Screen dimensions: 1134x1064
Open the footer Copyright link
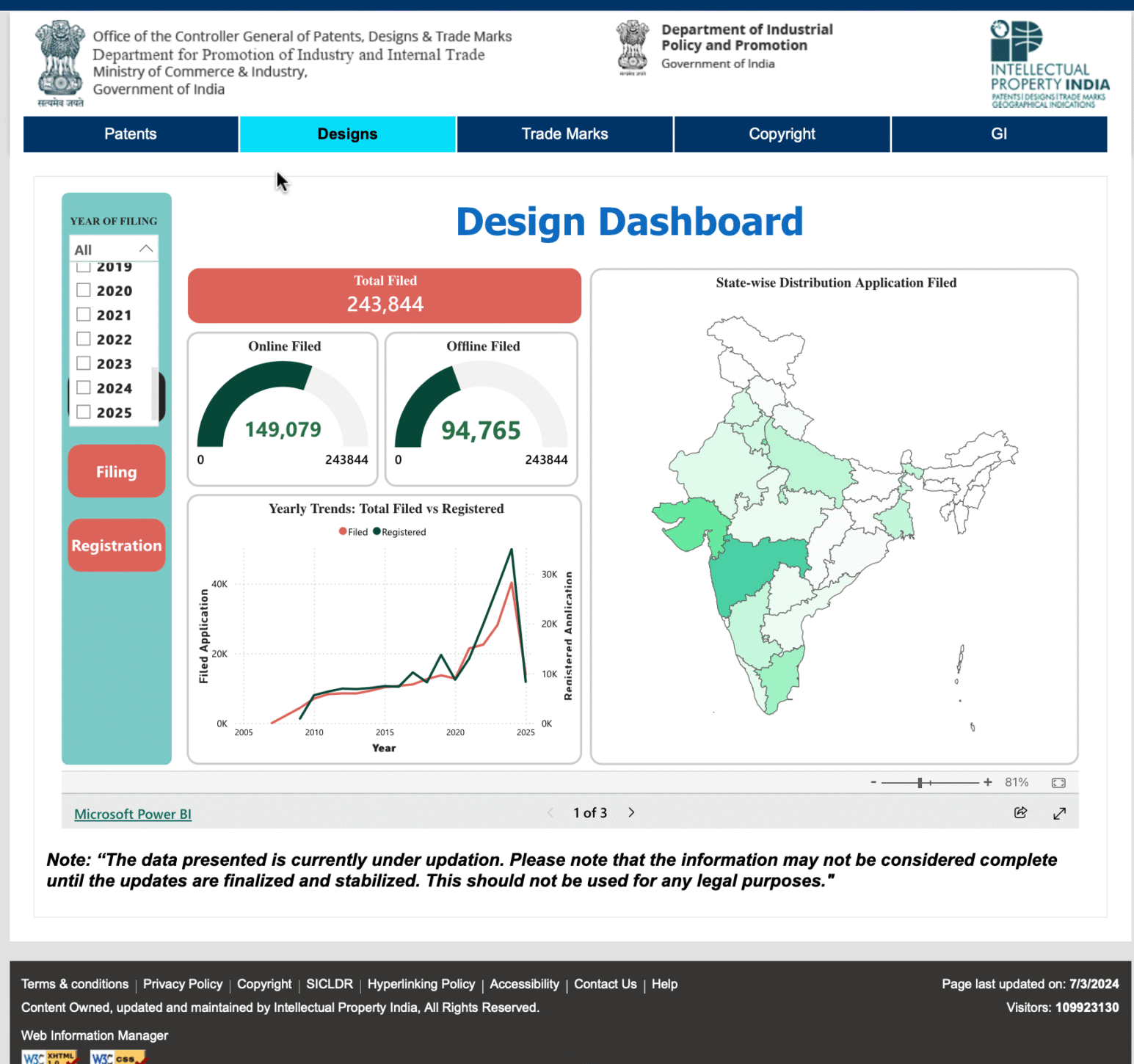point(264,984)
